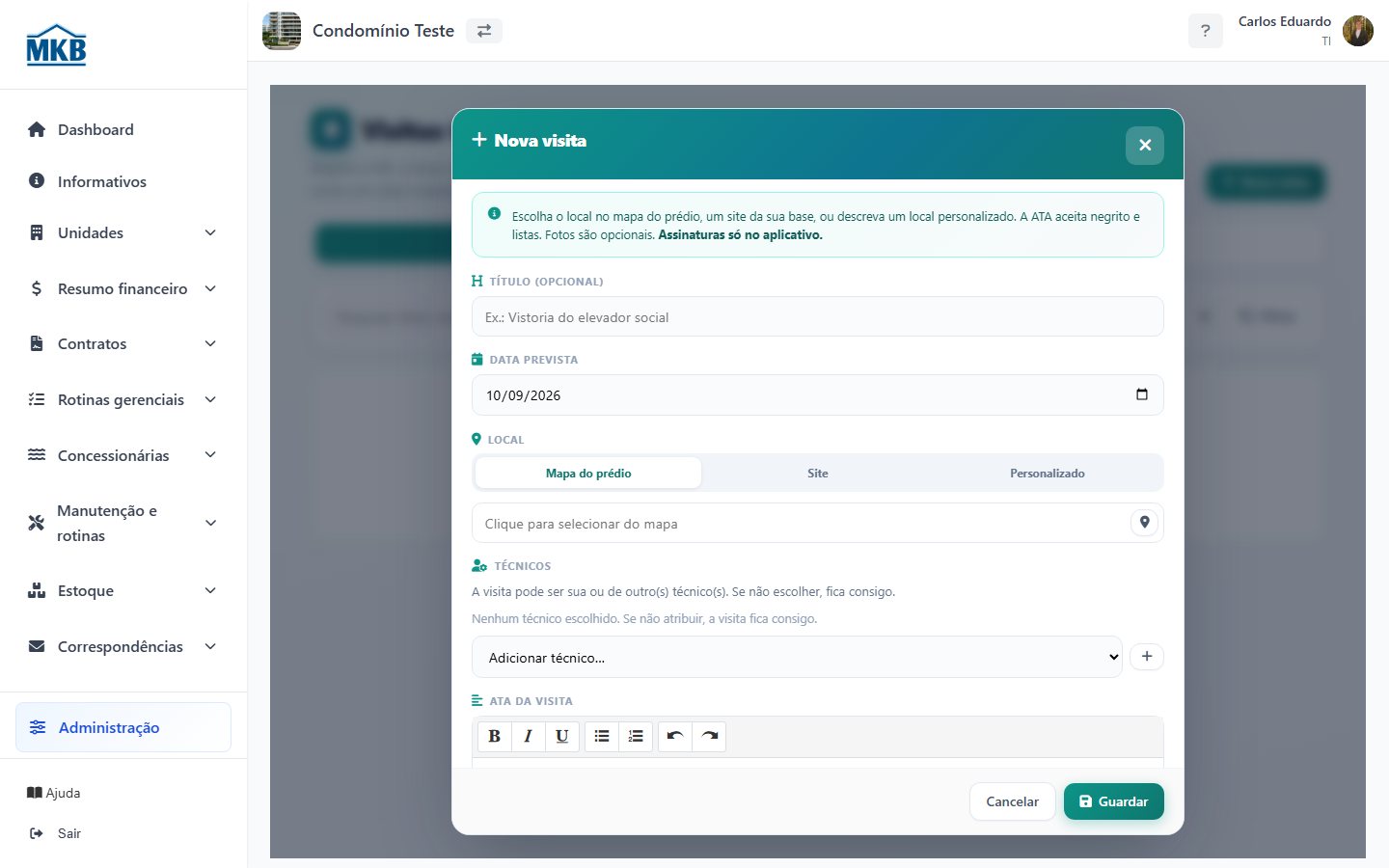1389x868 pixels.
Task: Undo last edit in ATA editor
Action: 675,736
